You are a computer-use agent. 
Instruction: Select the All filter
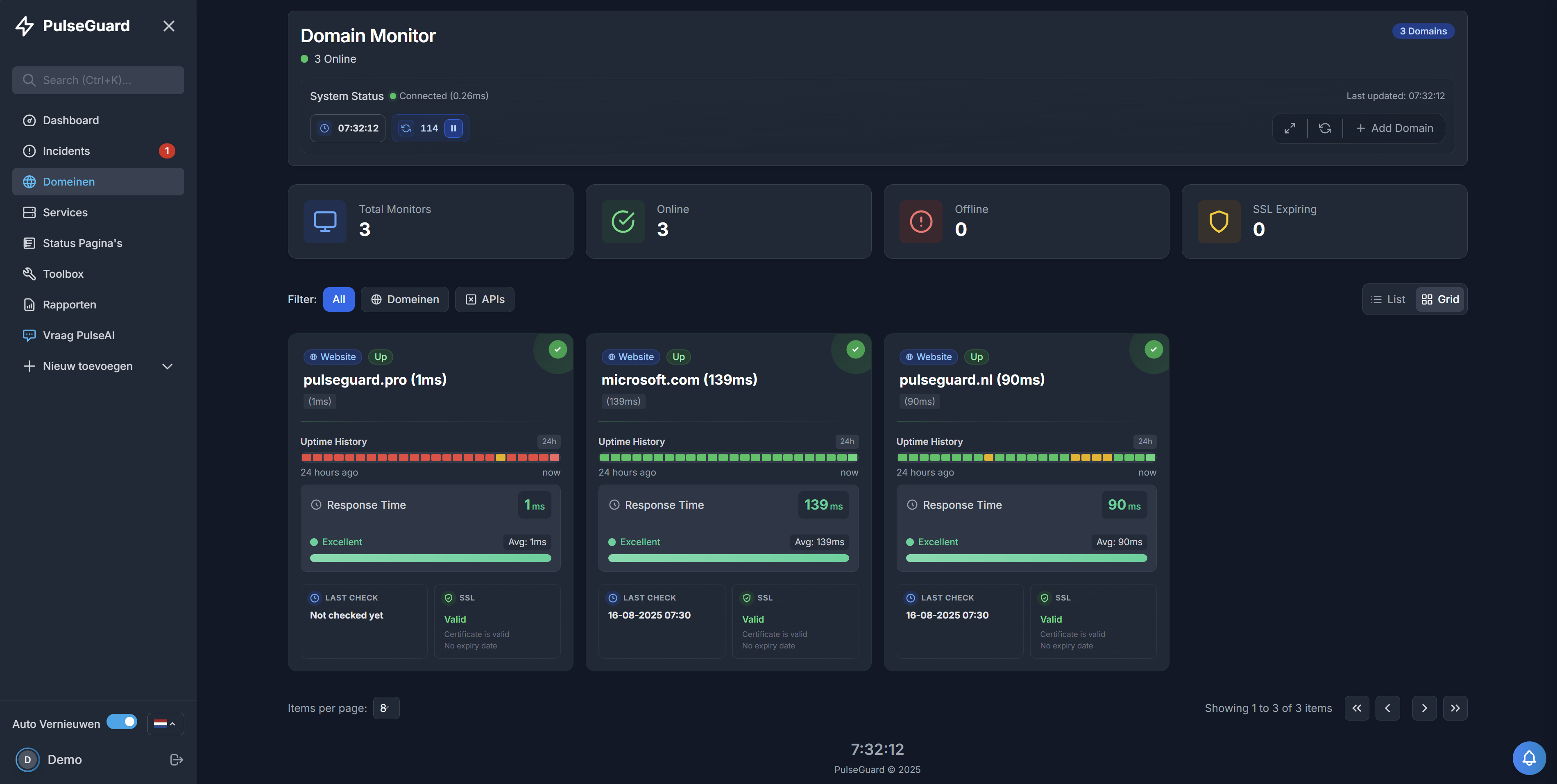pyautogui.click(x=338, y=299)
